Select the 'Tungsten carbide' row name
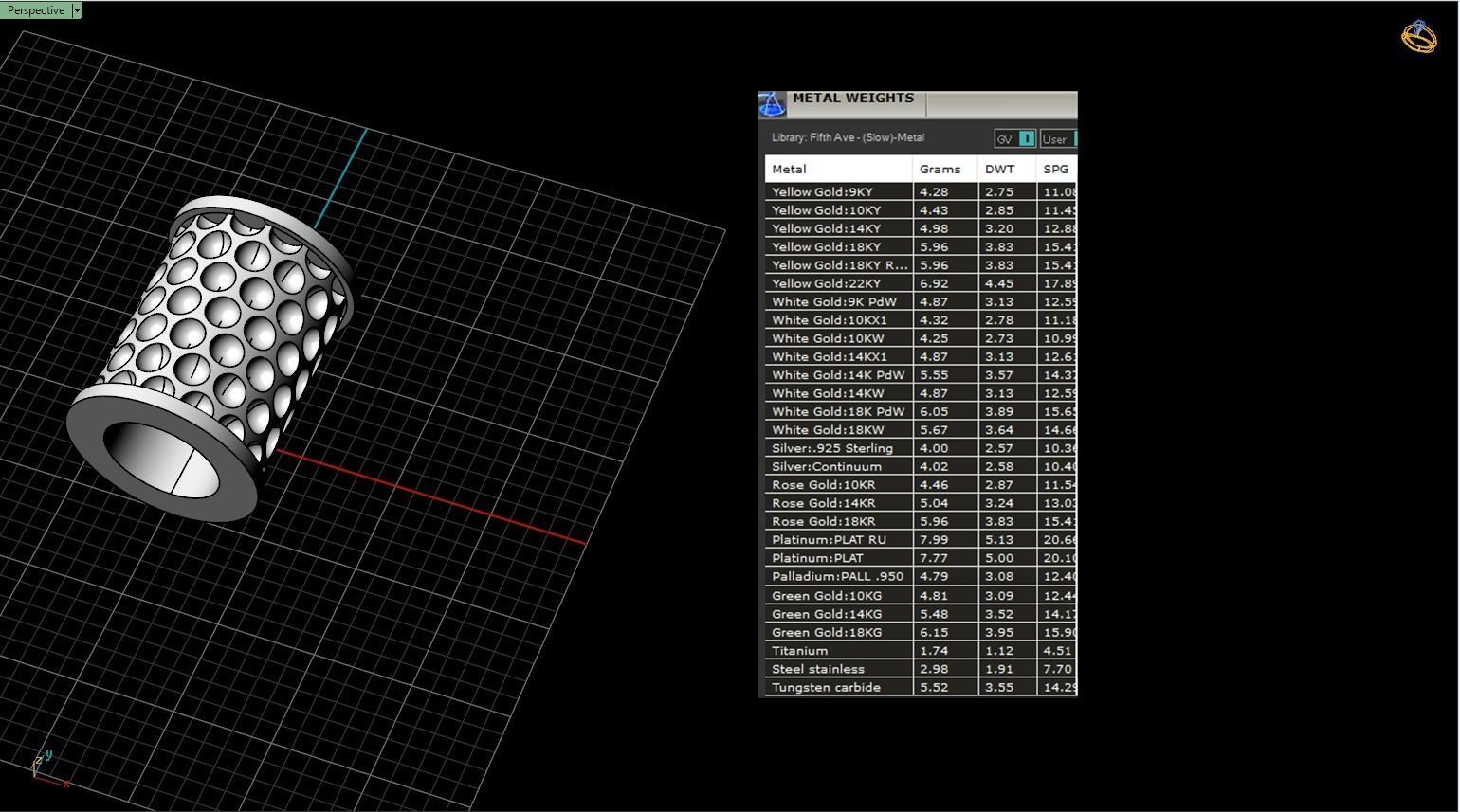Viewport: 1460px width, 812px height. click(x=826, y=688)
